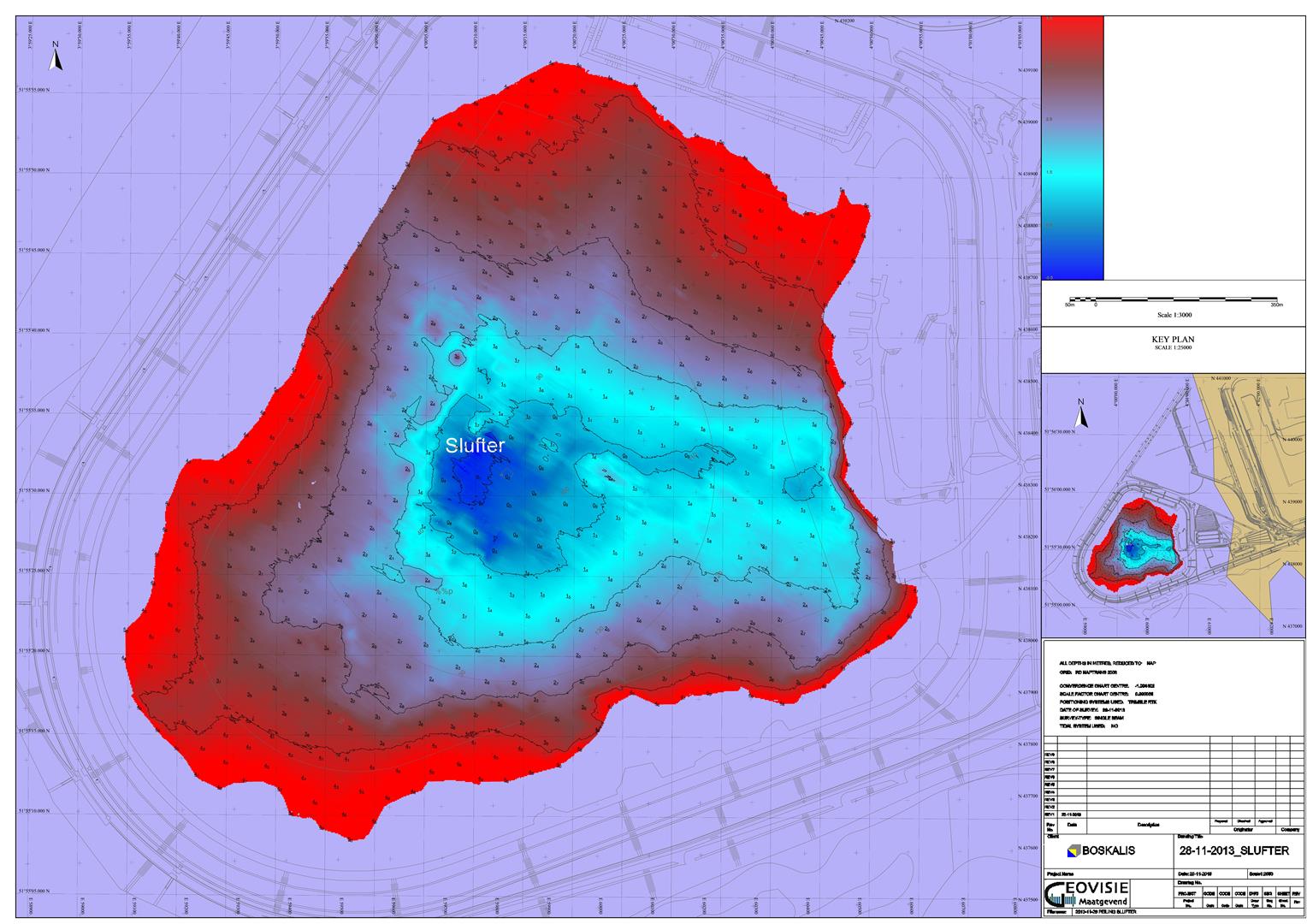Click the KEY PLAN heading text
Screen dimensions: 1307x924
click(x=1173, y=340)
